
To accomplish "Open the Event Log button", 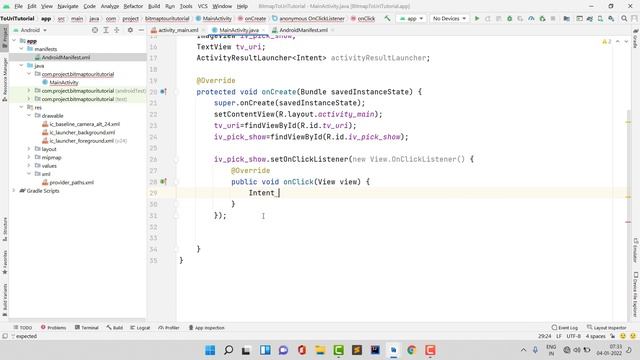I will [x=565, y=328].
